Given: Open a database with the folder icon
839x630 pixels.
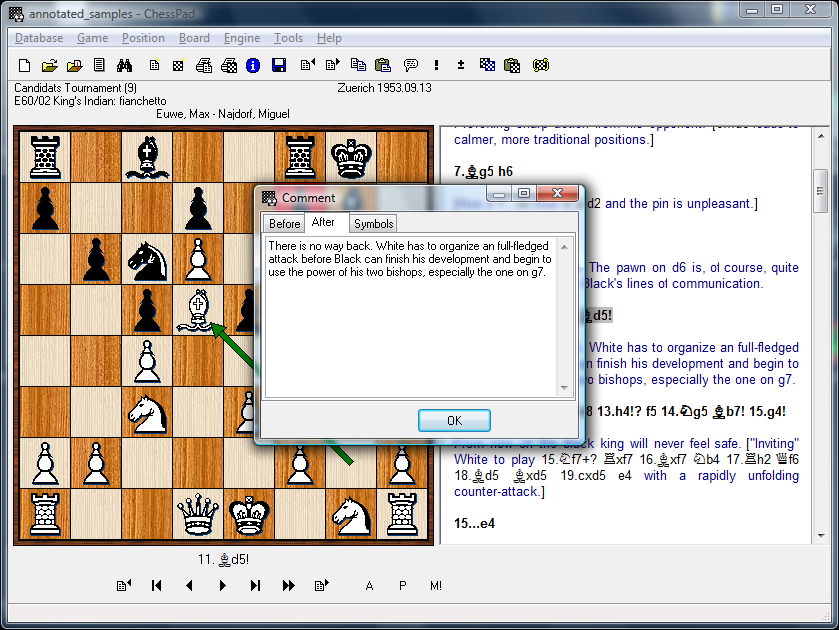Looking at the screenshot, I should tap(49, 66).
